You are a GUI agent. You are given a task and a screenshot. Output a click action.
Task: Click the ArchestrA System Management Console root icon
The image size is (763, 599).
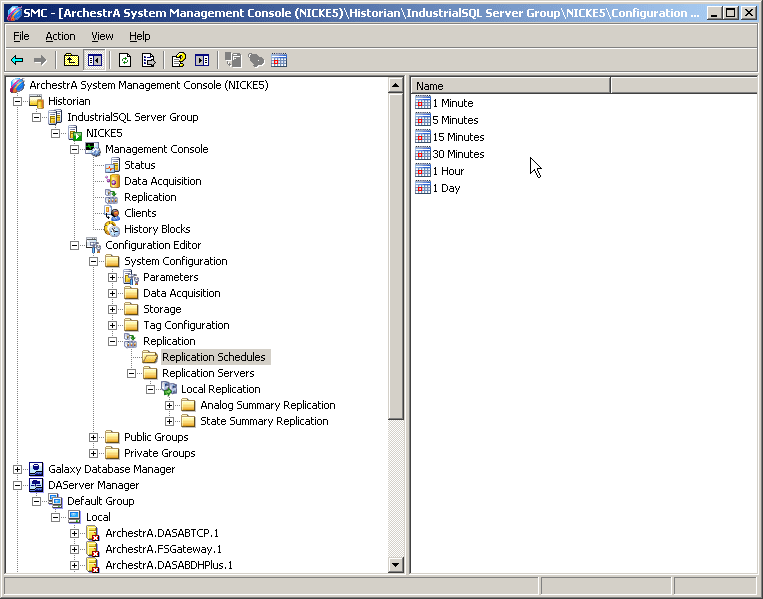click(x=17, y=85)
